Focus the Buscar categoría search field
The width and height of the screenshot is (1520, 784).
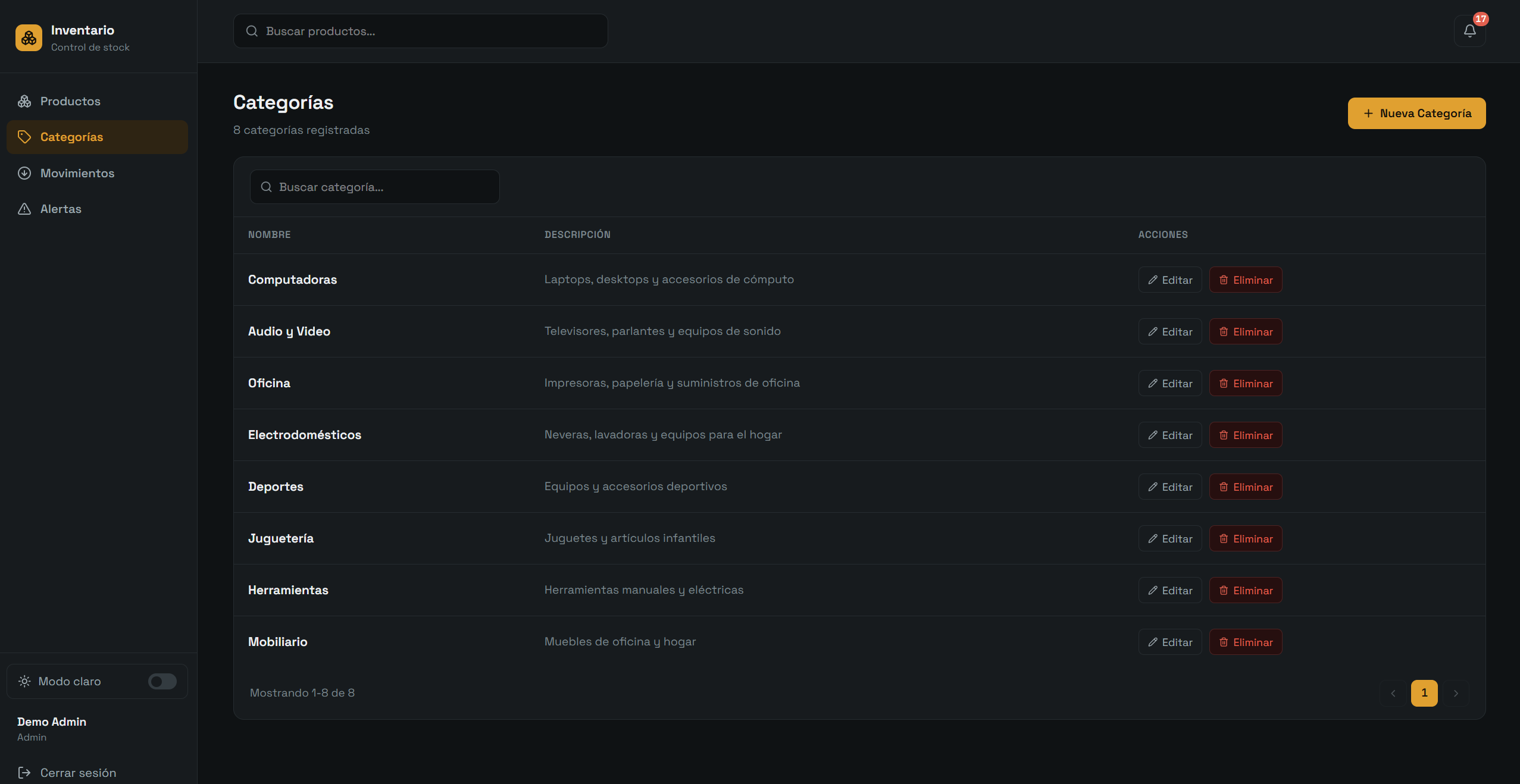[374, 187]
